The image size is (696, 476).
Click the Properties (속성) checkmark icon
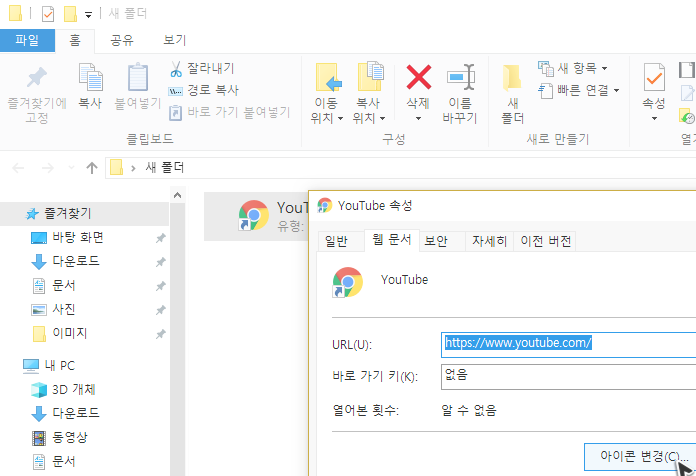point(654,77)
